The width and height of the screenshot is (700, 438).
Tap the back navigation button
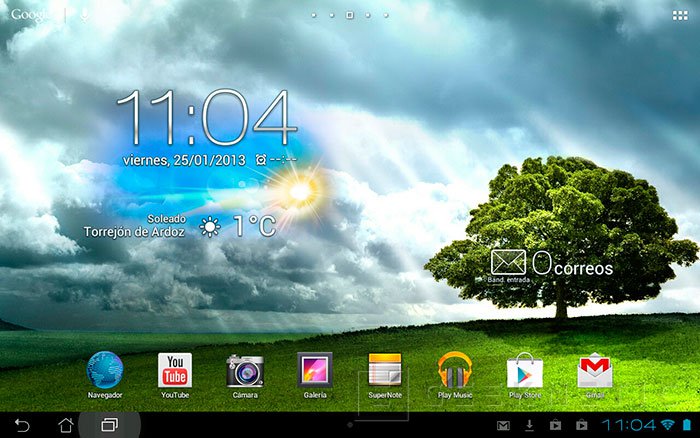click(21, 425)
